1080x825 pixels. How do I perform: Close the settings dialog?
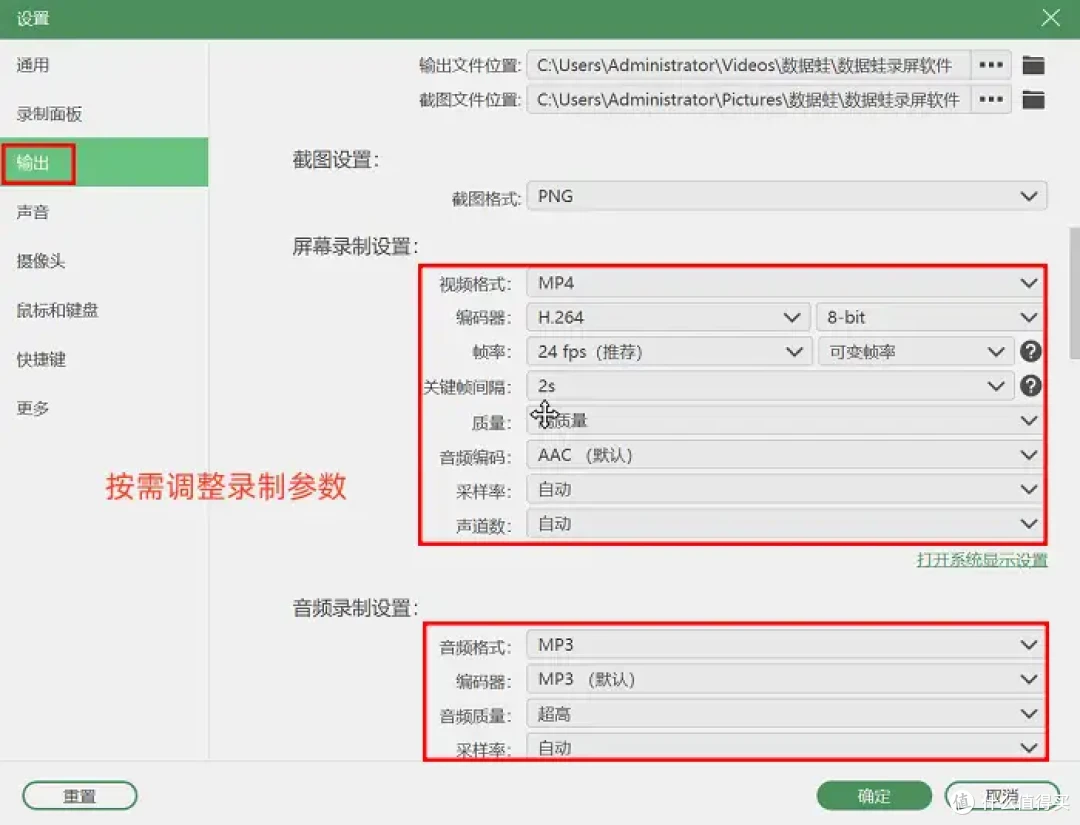[1050, 17]
